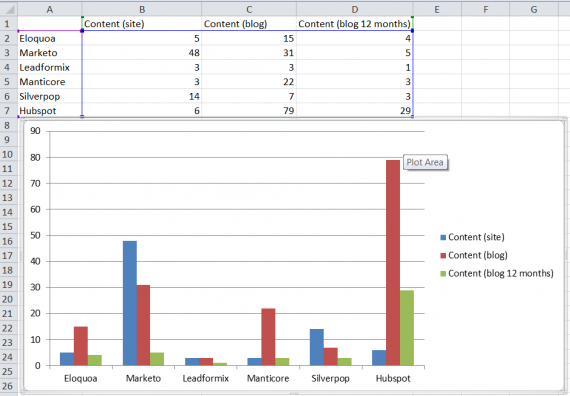Click cell containing 'Content (blog)' header
The width and height of the screenshot is (570, 396).
click(x=249, y=24)
